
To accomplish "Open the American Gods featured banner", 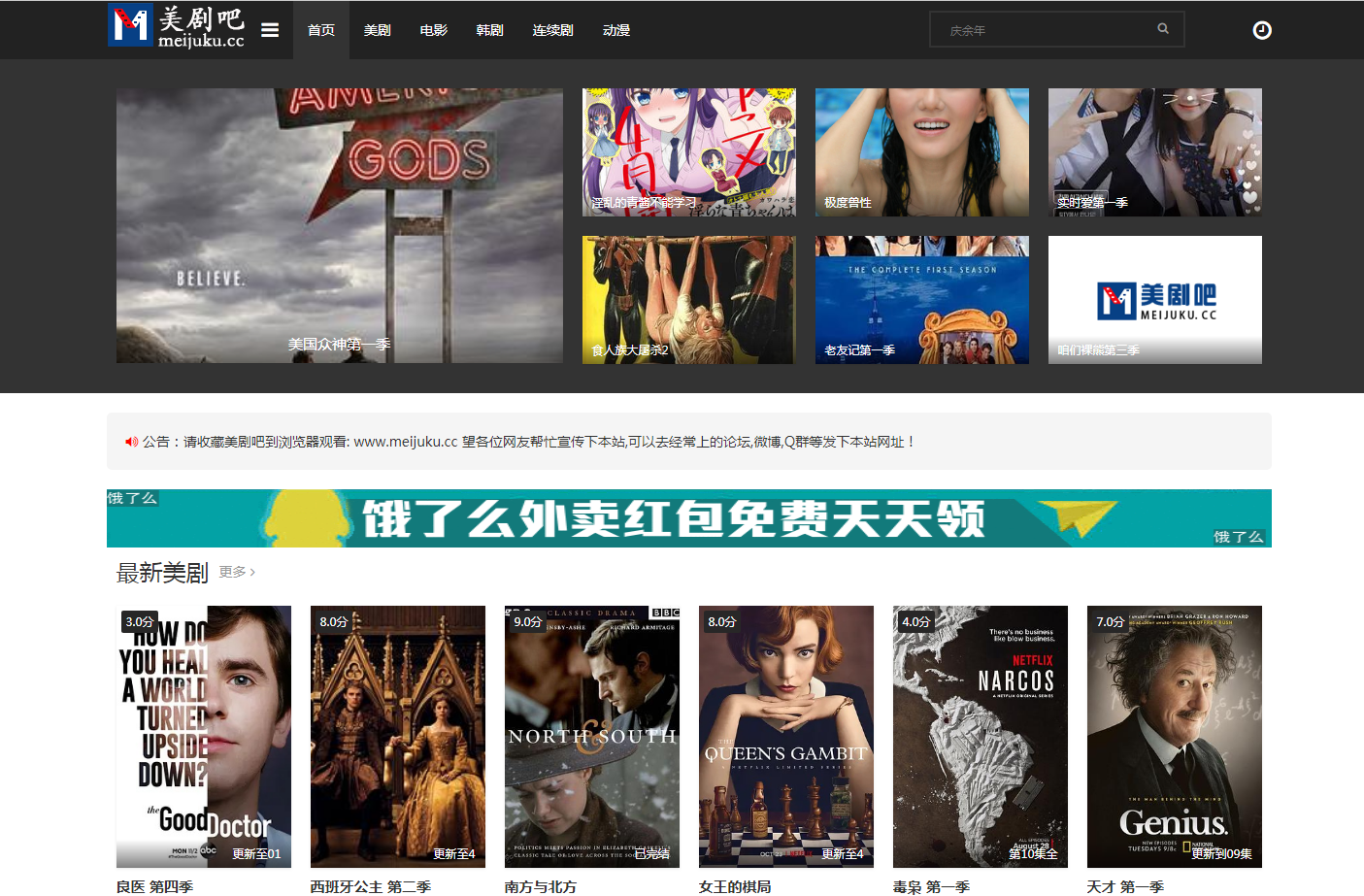I will point(339,225).
